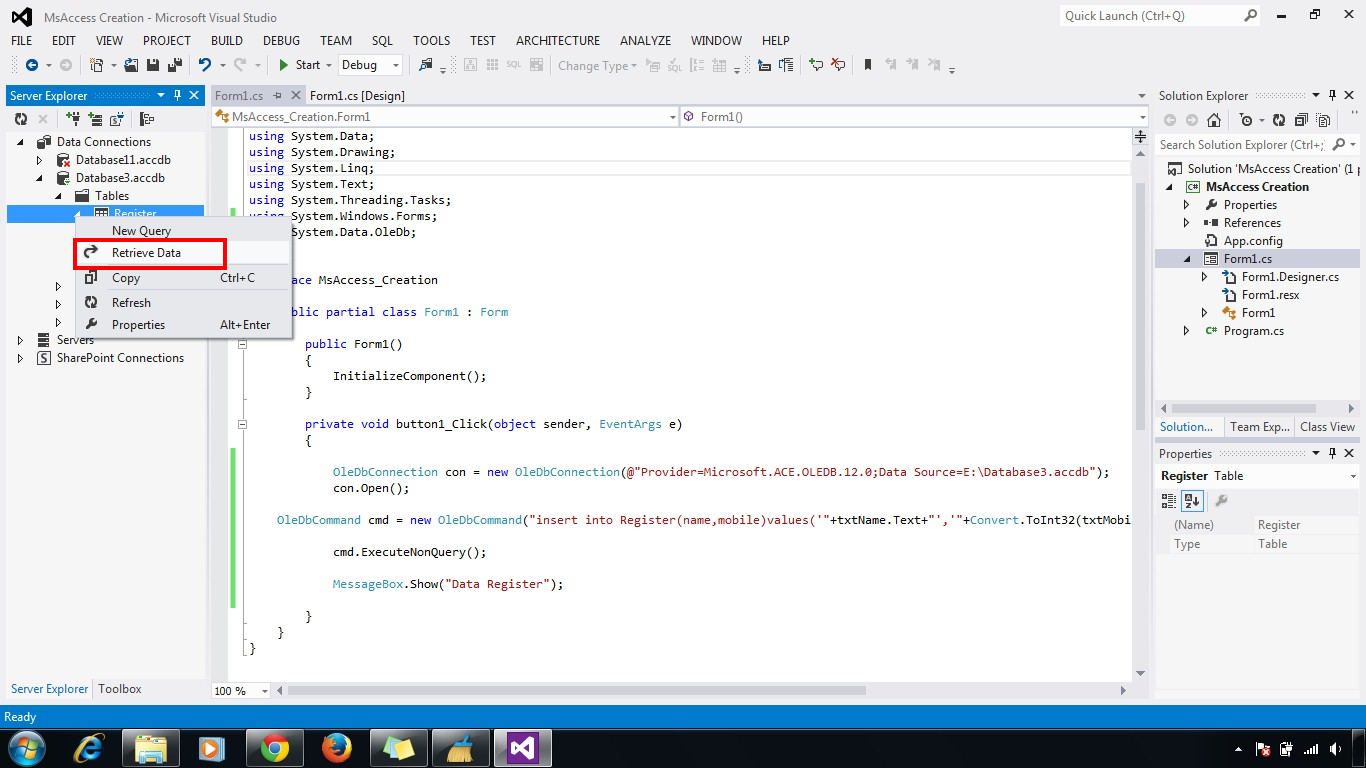
Task: Save the current file with the floppy icon
Action: [x=153, y=65]
